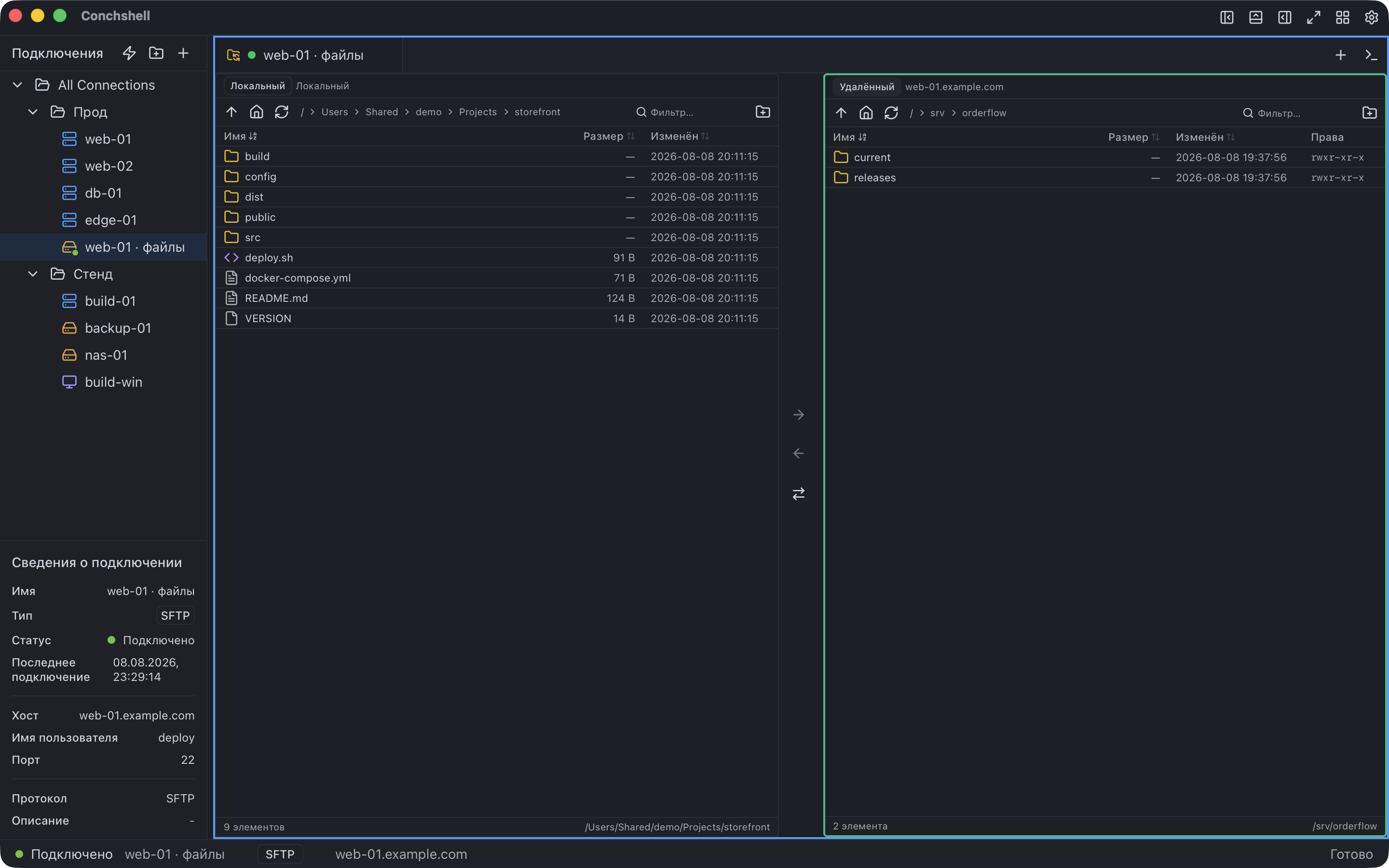Collapse the Стенд folder chevron
Screen dimensions: 1389x868
[x=33, y=274]
